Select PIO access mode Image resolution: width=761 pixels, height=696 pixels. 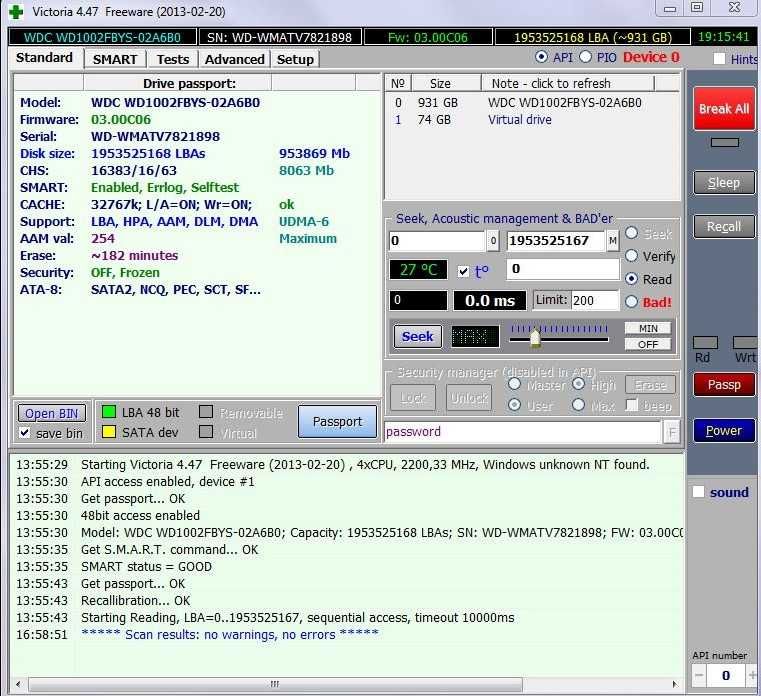(x=585, y=57)
